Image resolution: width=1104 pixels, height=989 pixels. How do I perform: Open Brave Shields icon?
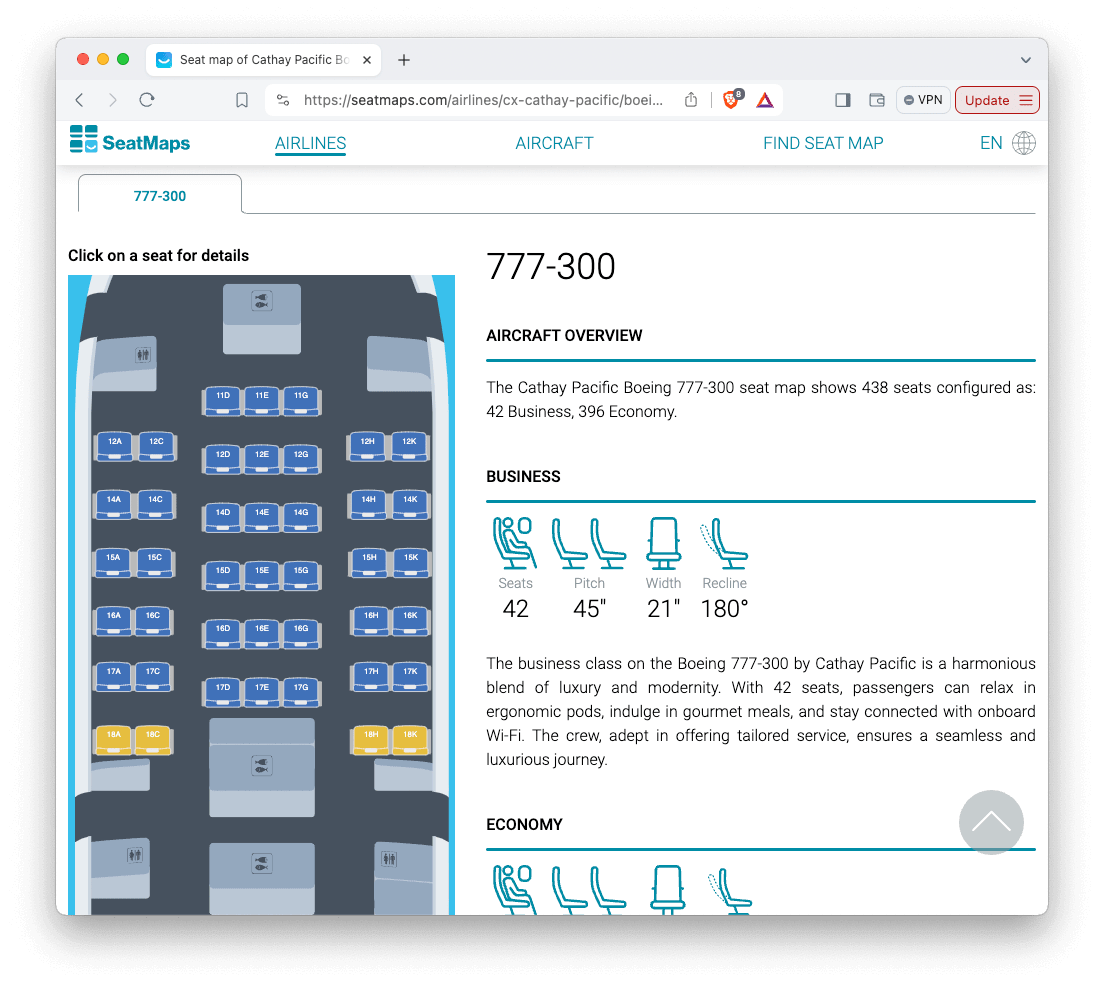[732, 99]
